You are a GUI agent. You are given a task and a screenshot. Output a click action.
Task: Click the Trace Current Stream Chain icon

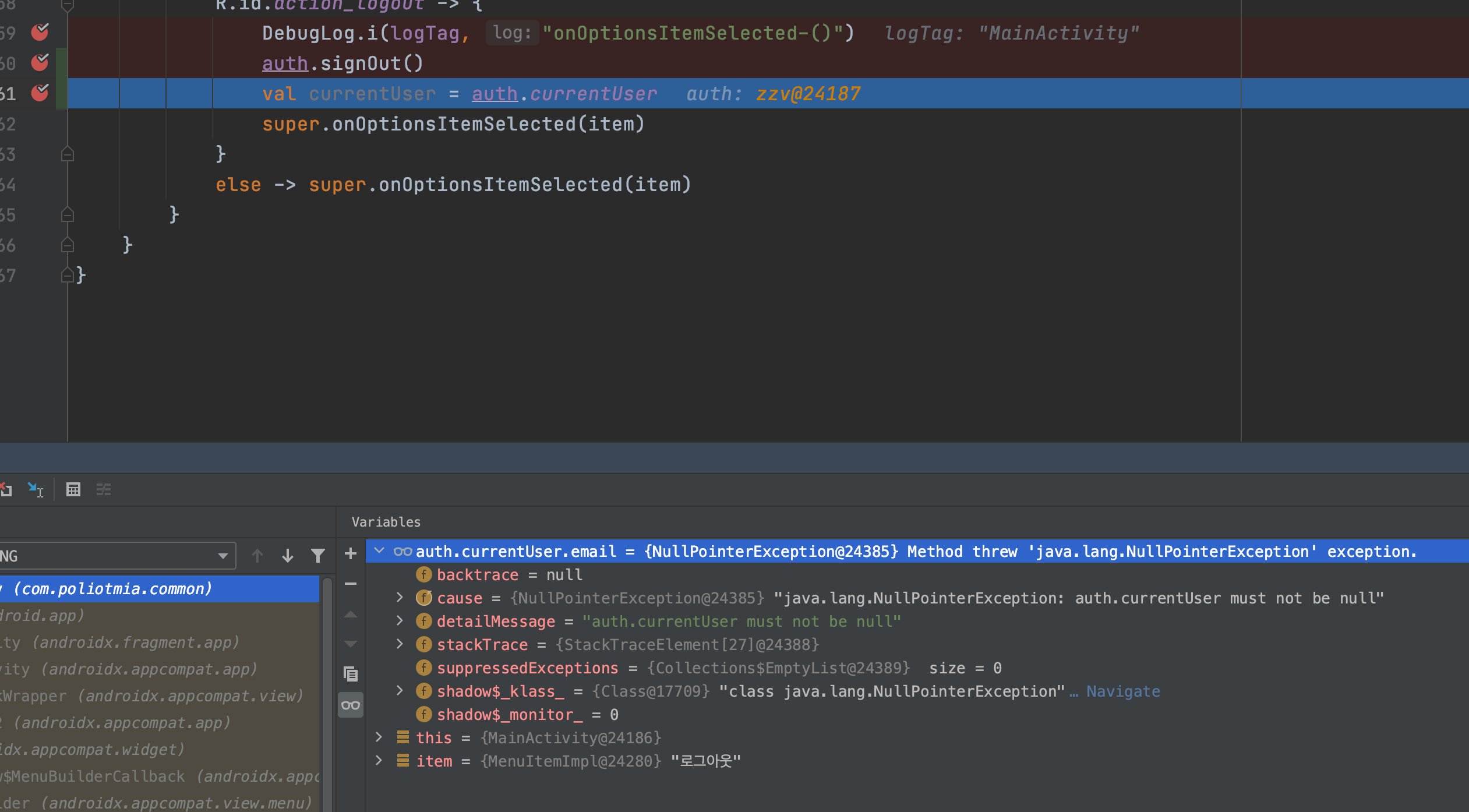click(104, 490)
